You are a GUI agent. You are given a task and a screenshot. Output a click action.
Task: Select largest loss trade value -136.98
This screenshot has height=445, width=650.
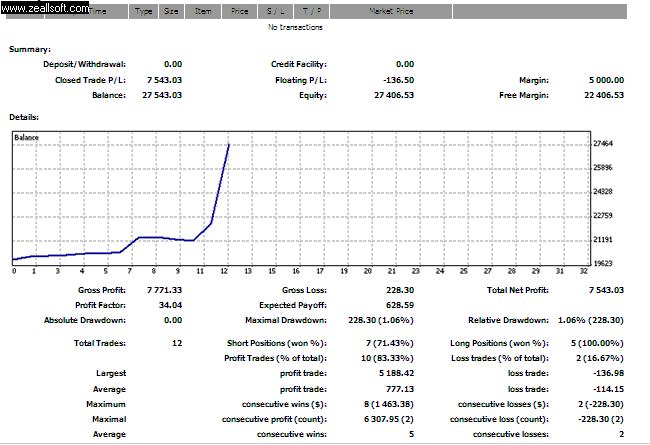click(x=608, y=373)
